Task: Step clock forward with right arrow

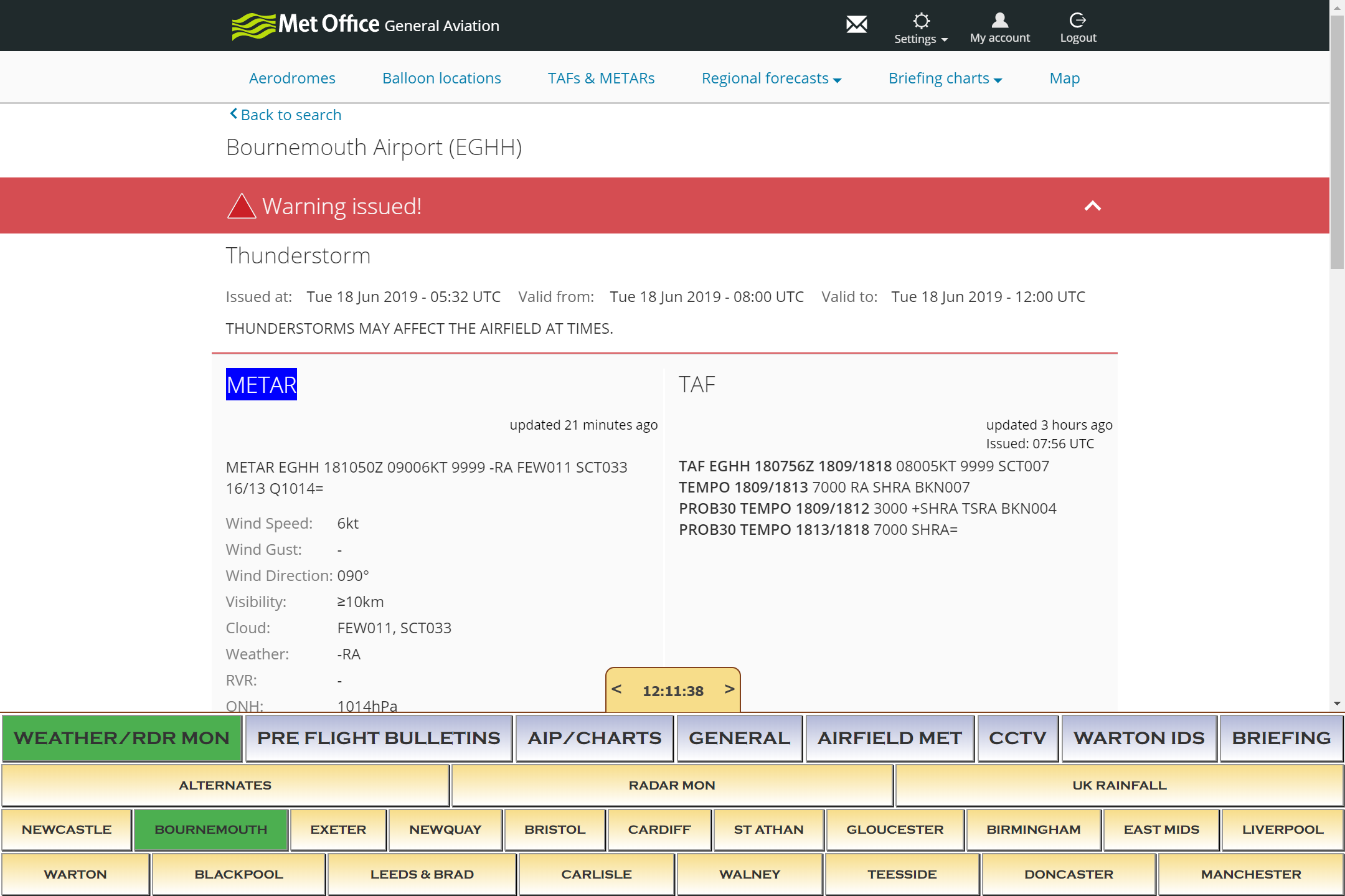Action: 729,689
